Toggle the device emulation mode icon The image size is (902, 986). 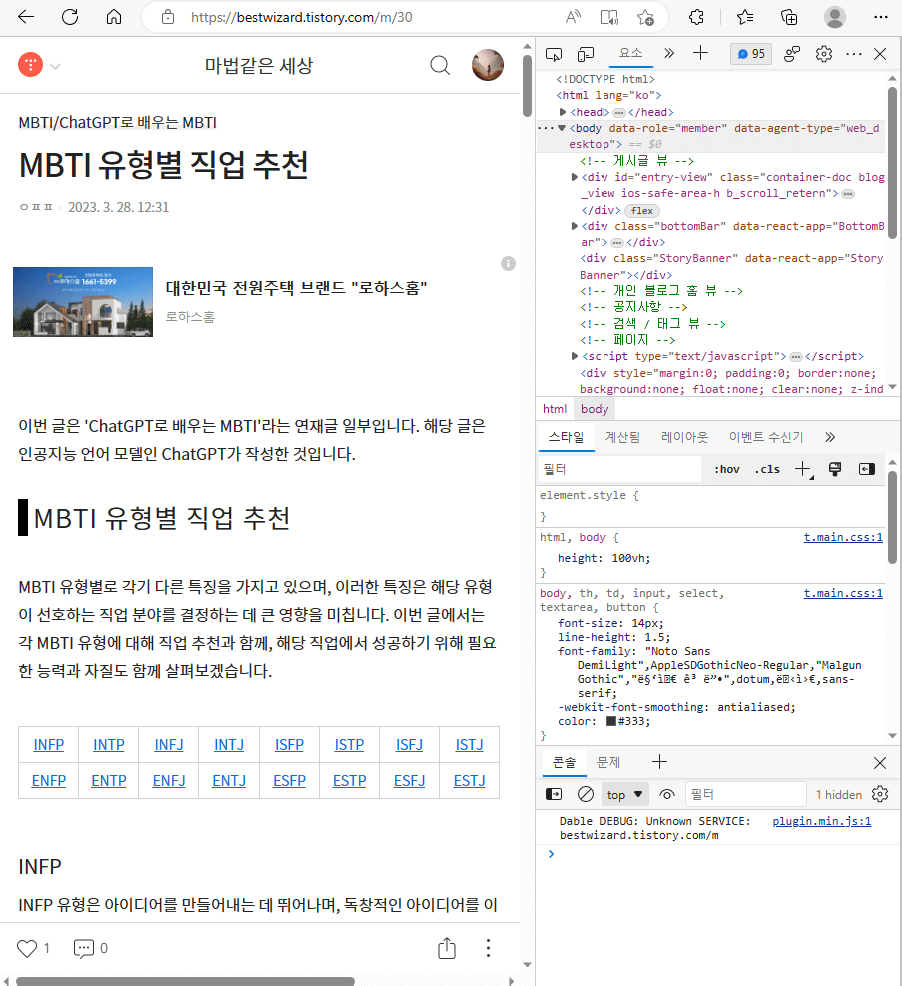pyautogui.click(x=585, y=55)
